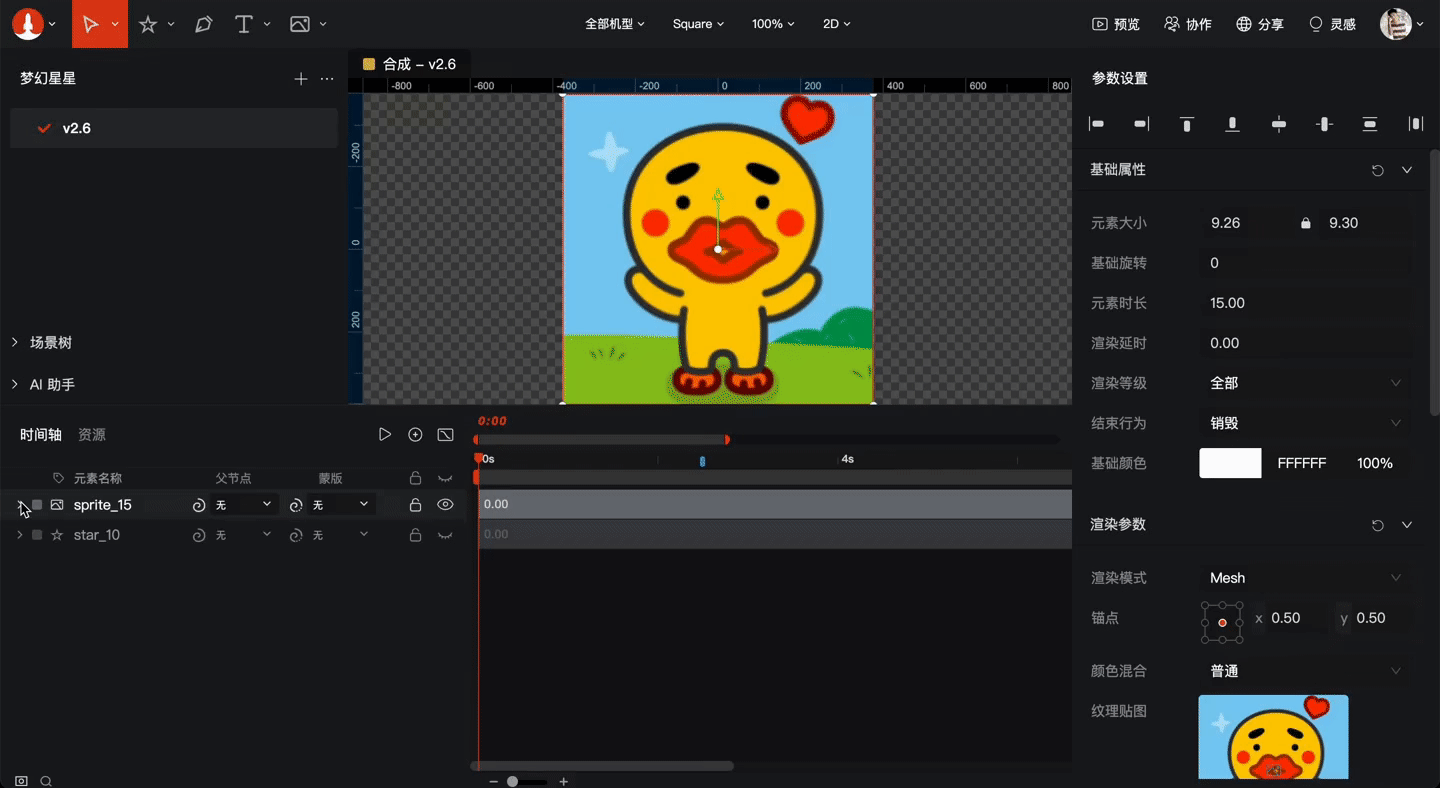This screenshot has width=1440, height=788.
Task: Lock the sprite_15 layer
Action: pos(415,505)
